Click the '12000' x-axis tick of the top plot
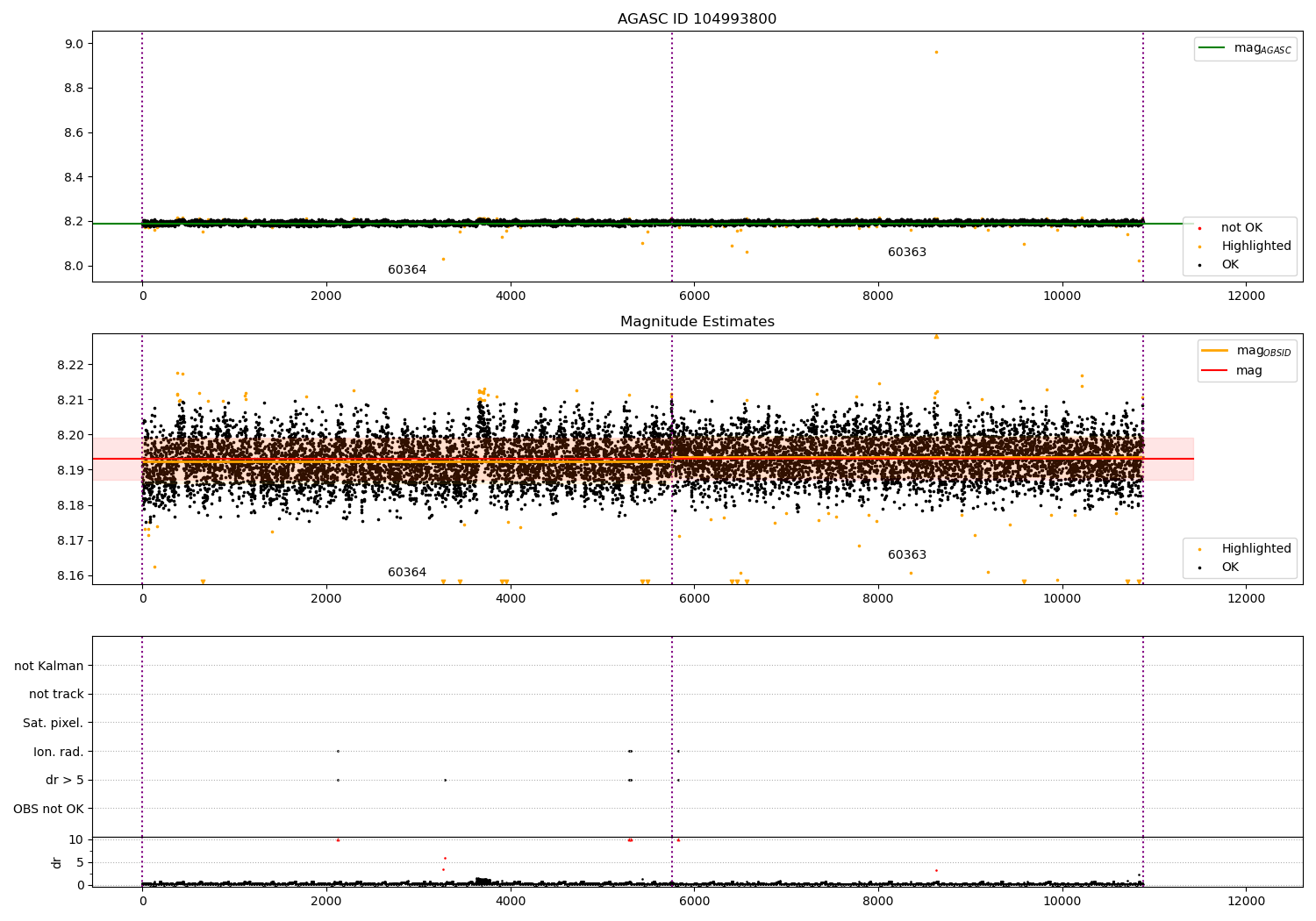This screenshot has height=921, width=1316. (x=1246, y=296)
